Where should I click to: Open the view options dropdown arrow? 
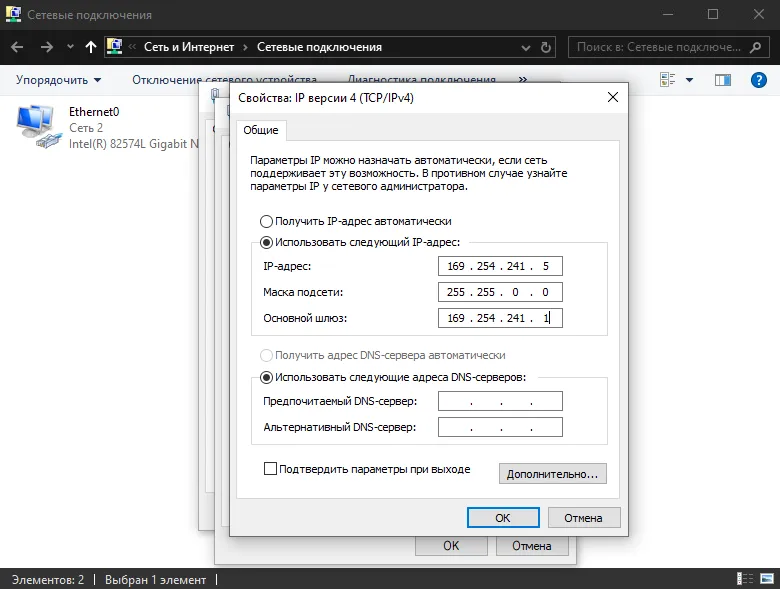point(689,80)
